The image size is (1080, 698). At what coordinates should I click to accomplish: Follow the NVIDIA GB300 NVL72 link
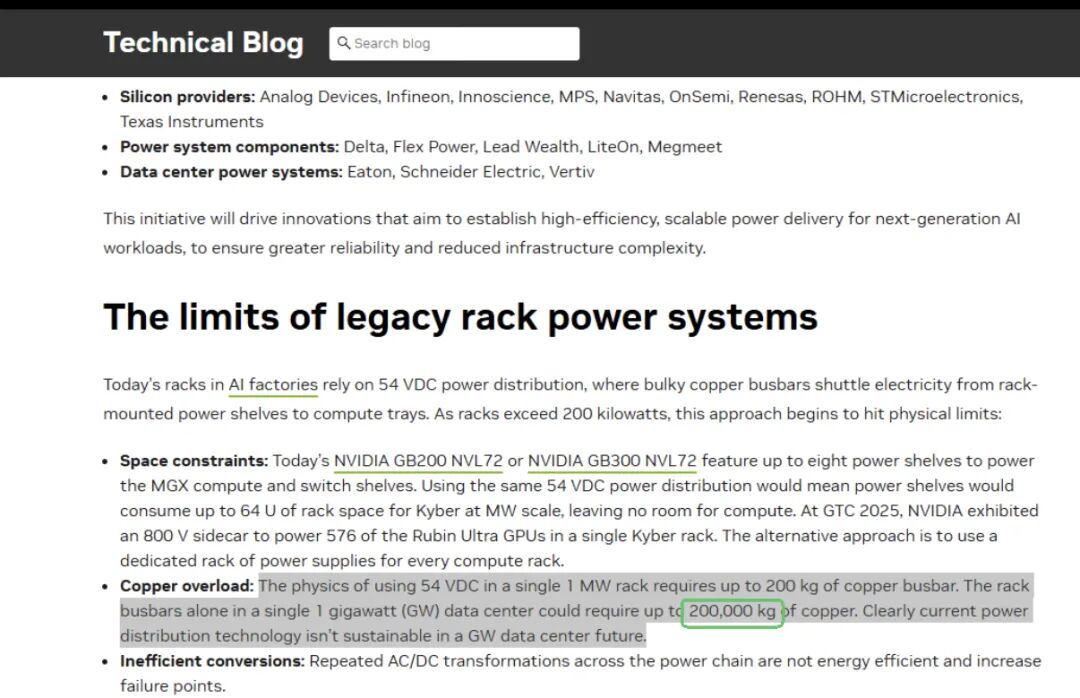pyautogui.click(x=612, y=461)
